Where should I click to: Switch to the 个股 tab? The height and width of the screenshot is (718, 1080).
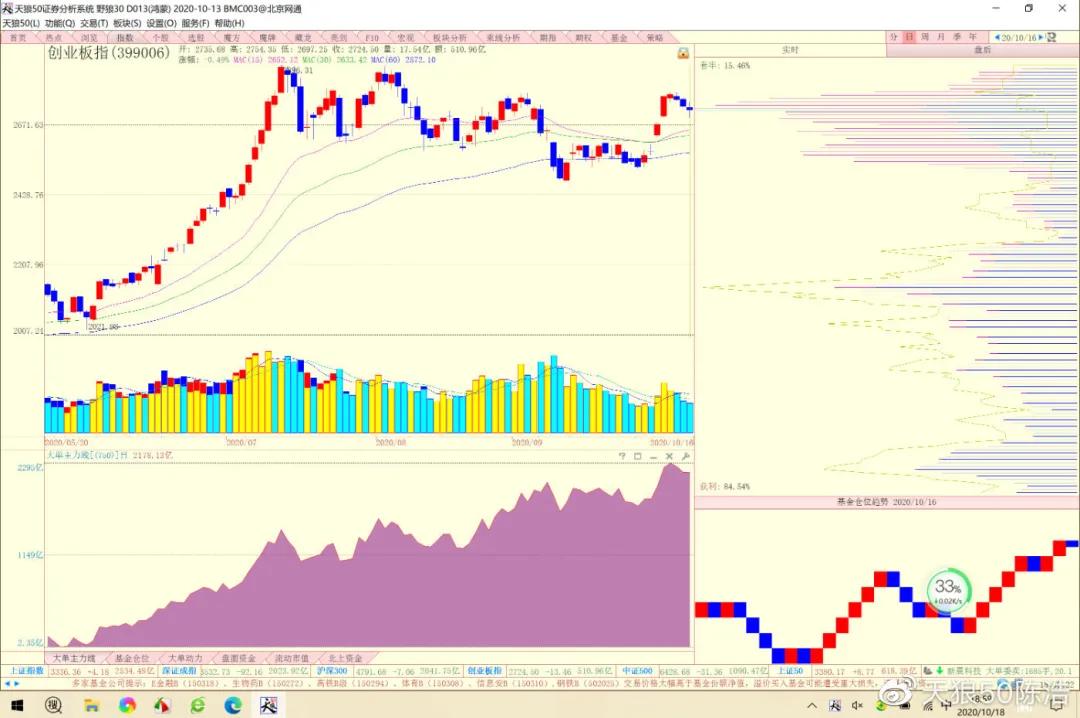(x=160, y=37)
